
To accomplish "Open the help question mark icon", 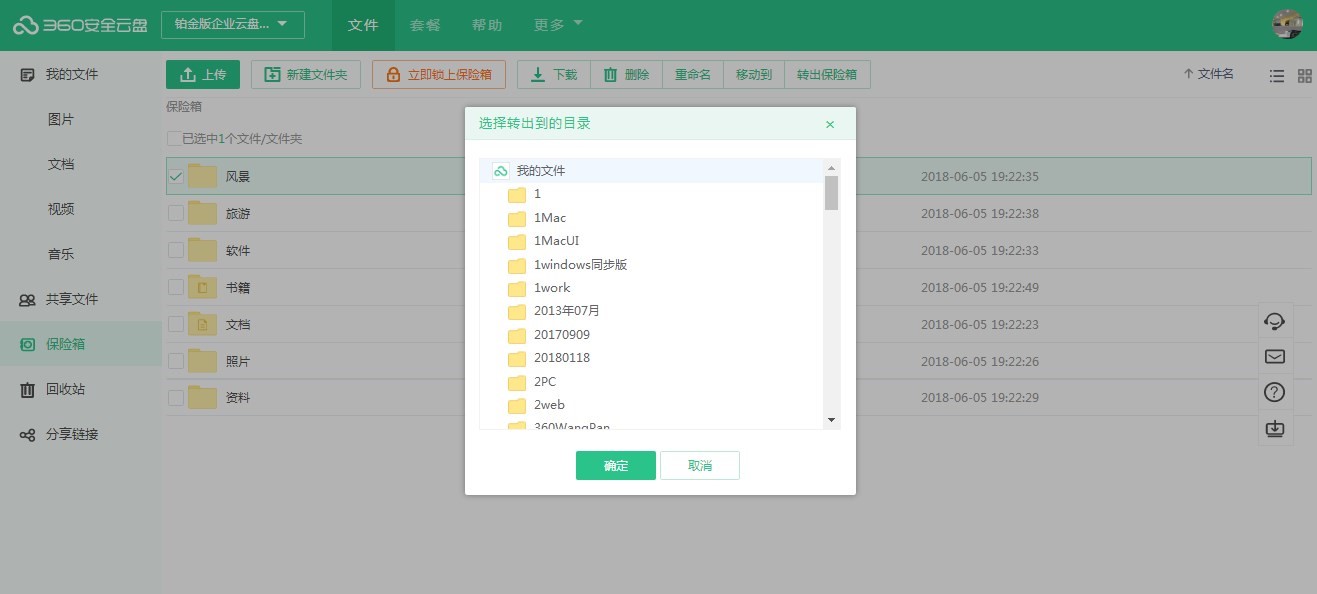I will coord(1275,392).
